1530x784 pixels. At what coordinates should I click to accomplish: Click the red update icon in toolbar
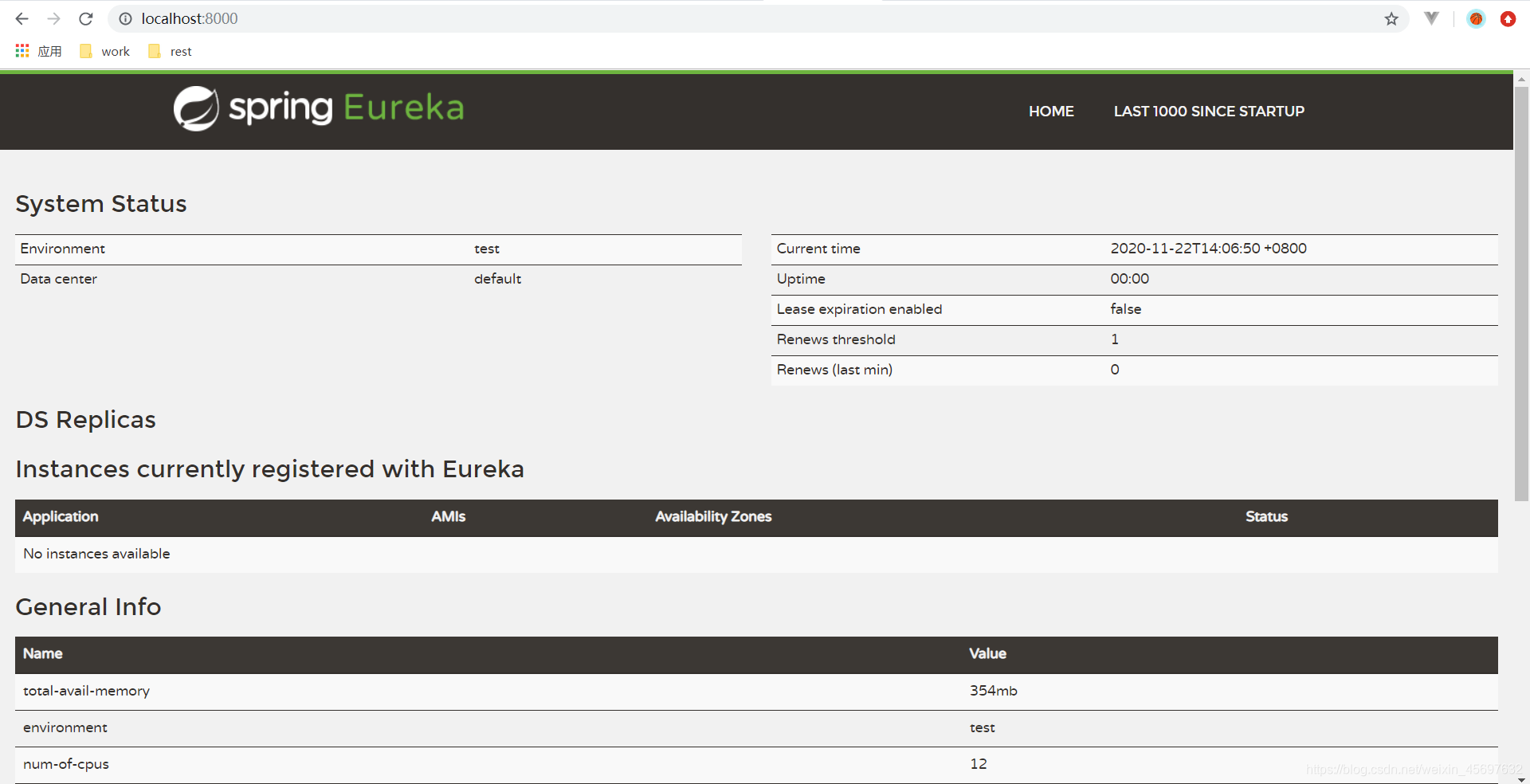pyautogui.click(x=1508, y=18)
